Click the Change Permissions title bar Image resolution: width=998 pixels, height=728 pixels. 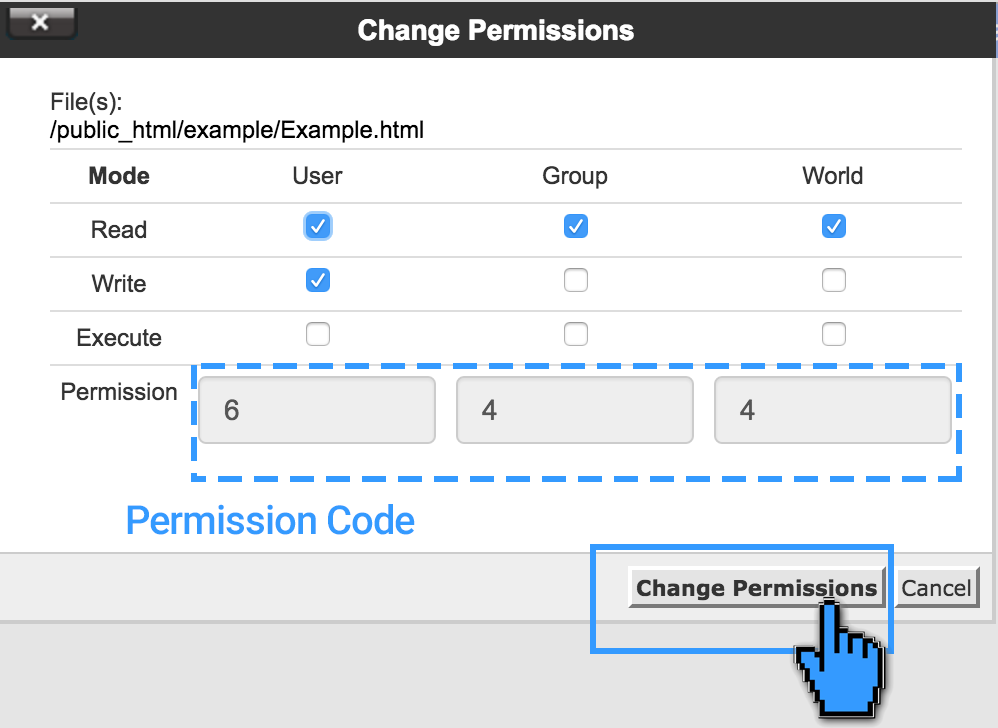pyautogui.click(x=497, y=30)
